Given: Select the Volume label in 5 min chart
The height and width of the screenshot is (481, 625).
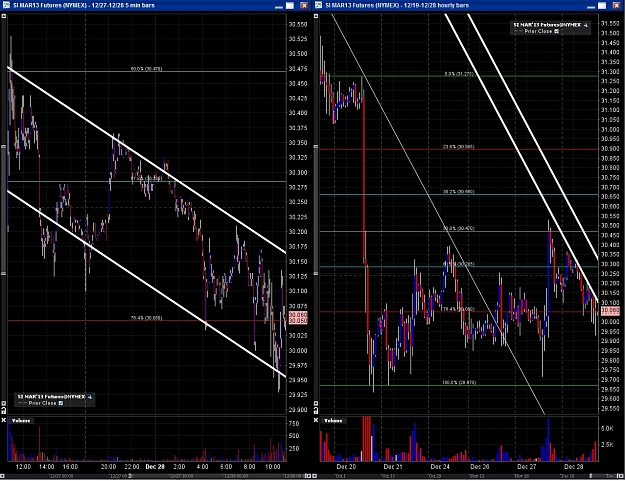Looking at the screenshot, I should 21,421.
